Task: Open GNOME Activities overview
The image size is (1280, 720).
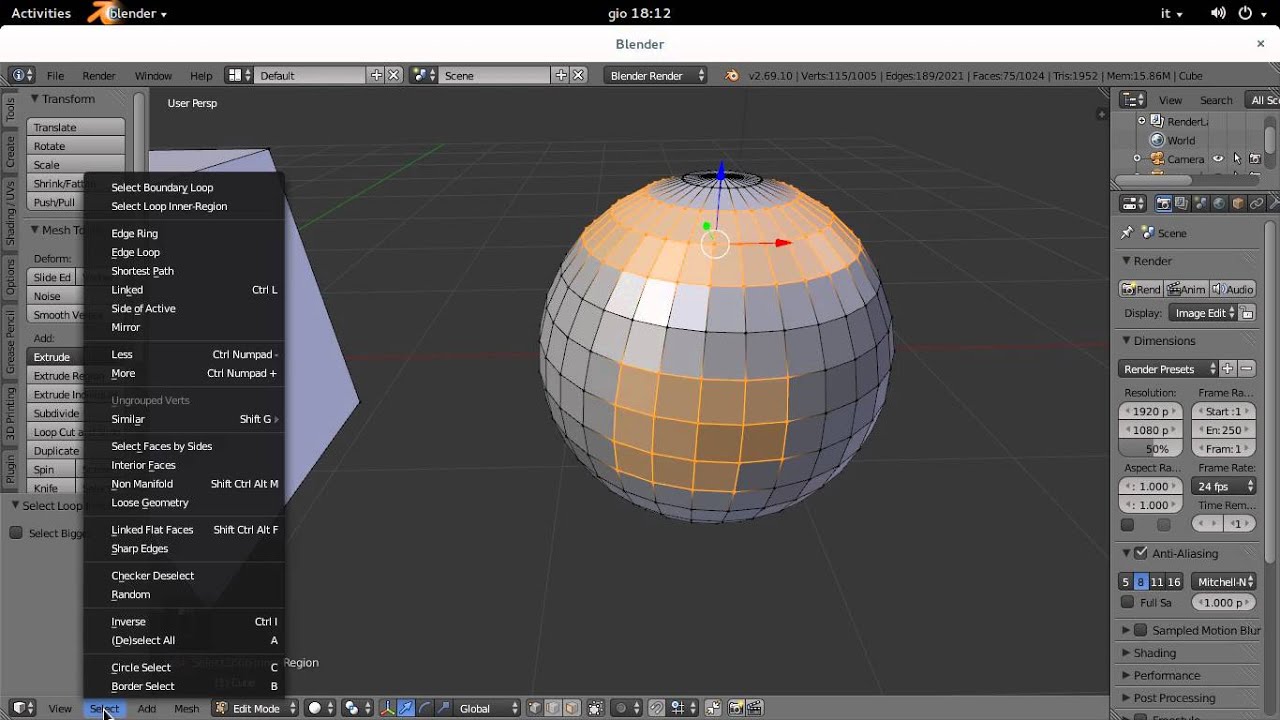Action: (41, 13)
